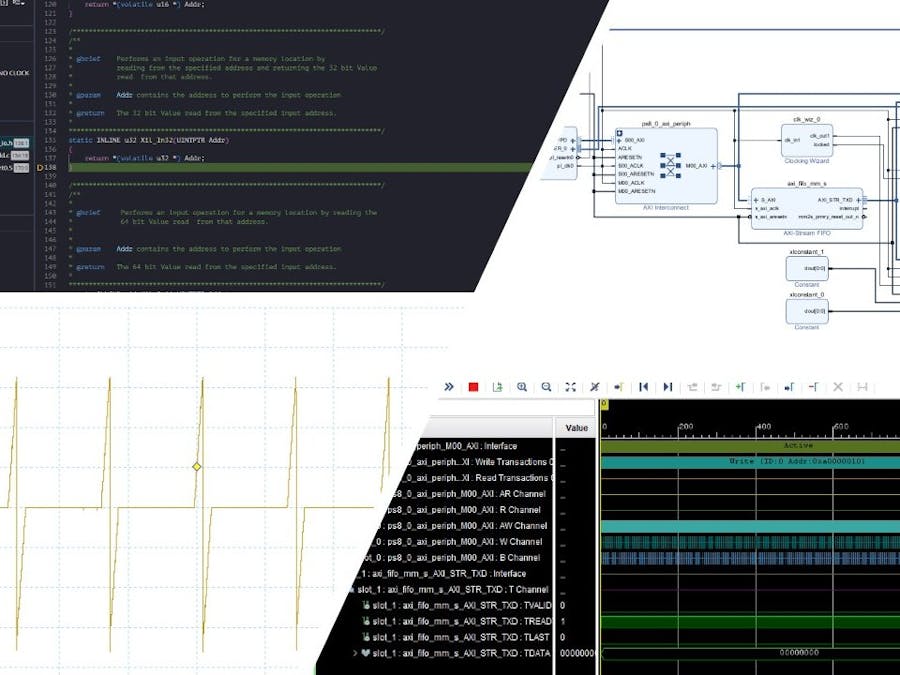This screenshot has width=900, height=675.
Task: Expand AXI_STR_TXD port on AXI-Stream FIFO
Action: pos(858,200)
